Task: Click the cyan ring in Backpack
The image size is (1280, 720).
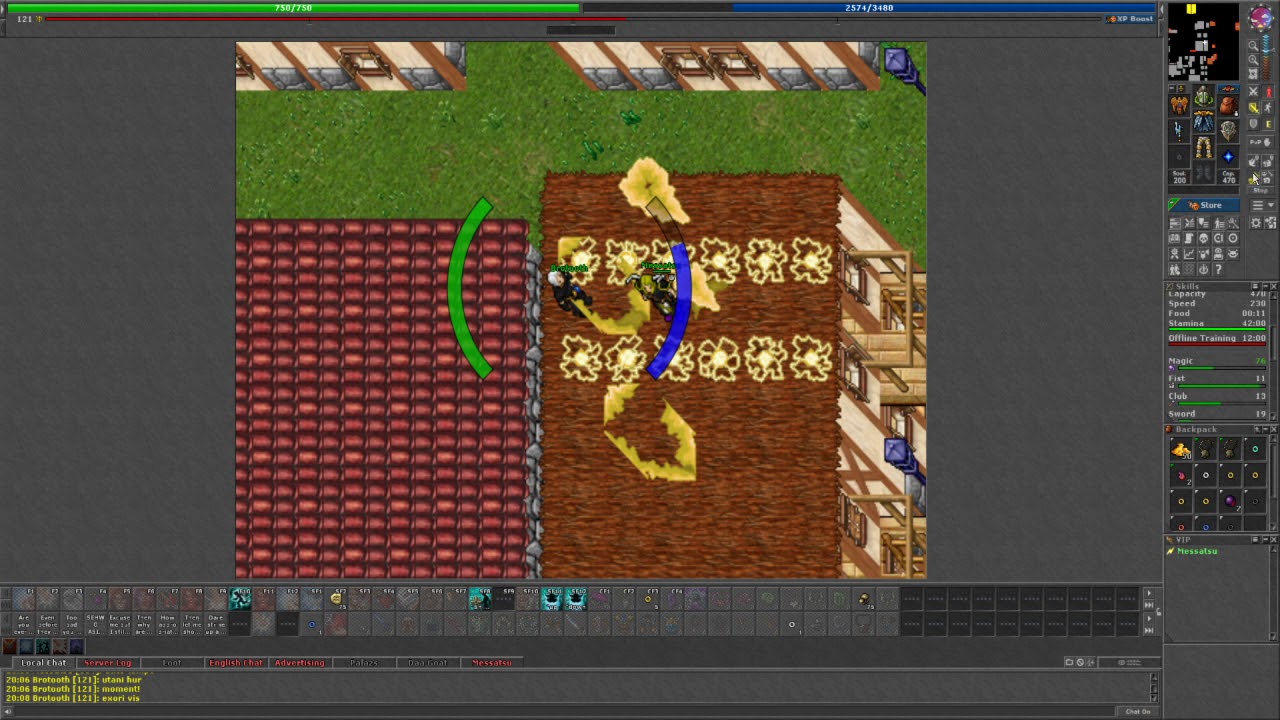Action: (x=1255, y=449)
